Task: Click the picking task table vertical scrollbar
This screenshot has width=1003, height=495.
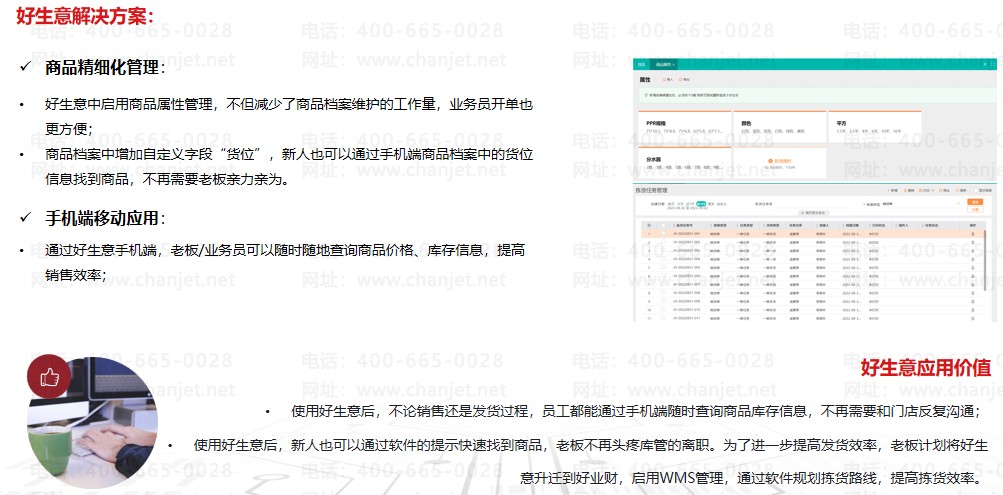Action: 985,260
